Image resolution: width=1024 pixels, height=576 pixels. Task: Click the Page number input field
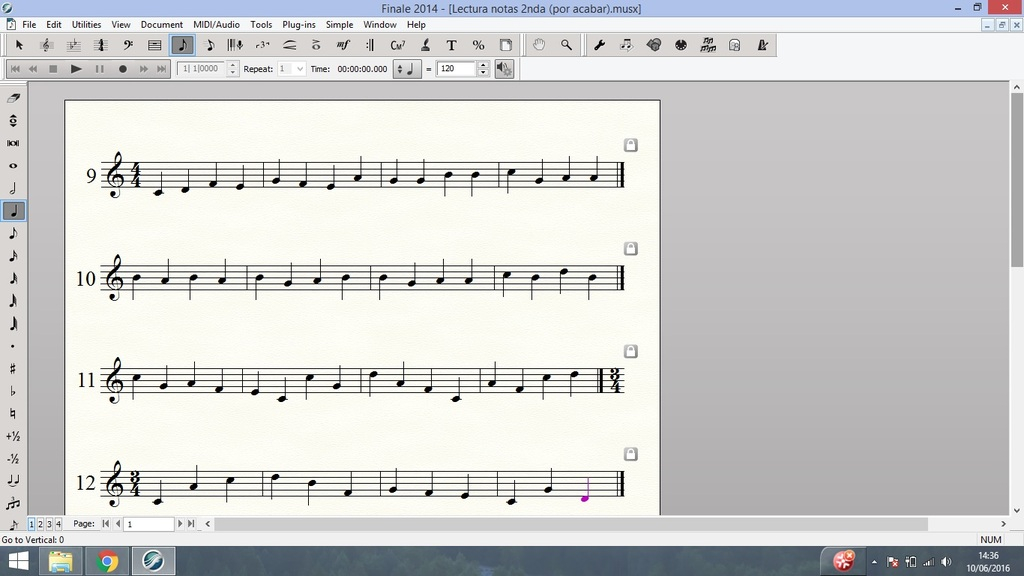point(149,524)
